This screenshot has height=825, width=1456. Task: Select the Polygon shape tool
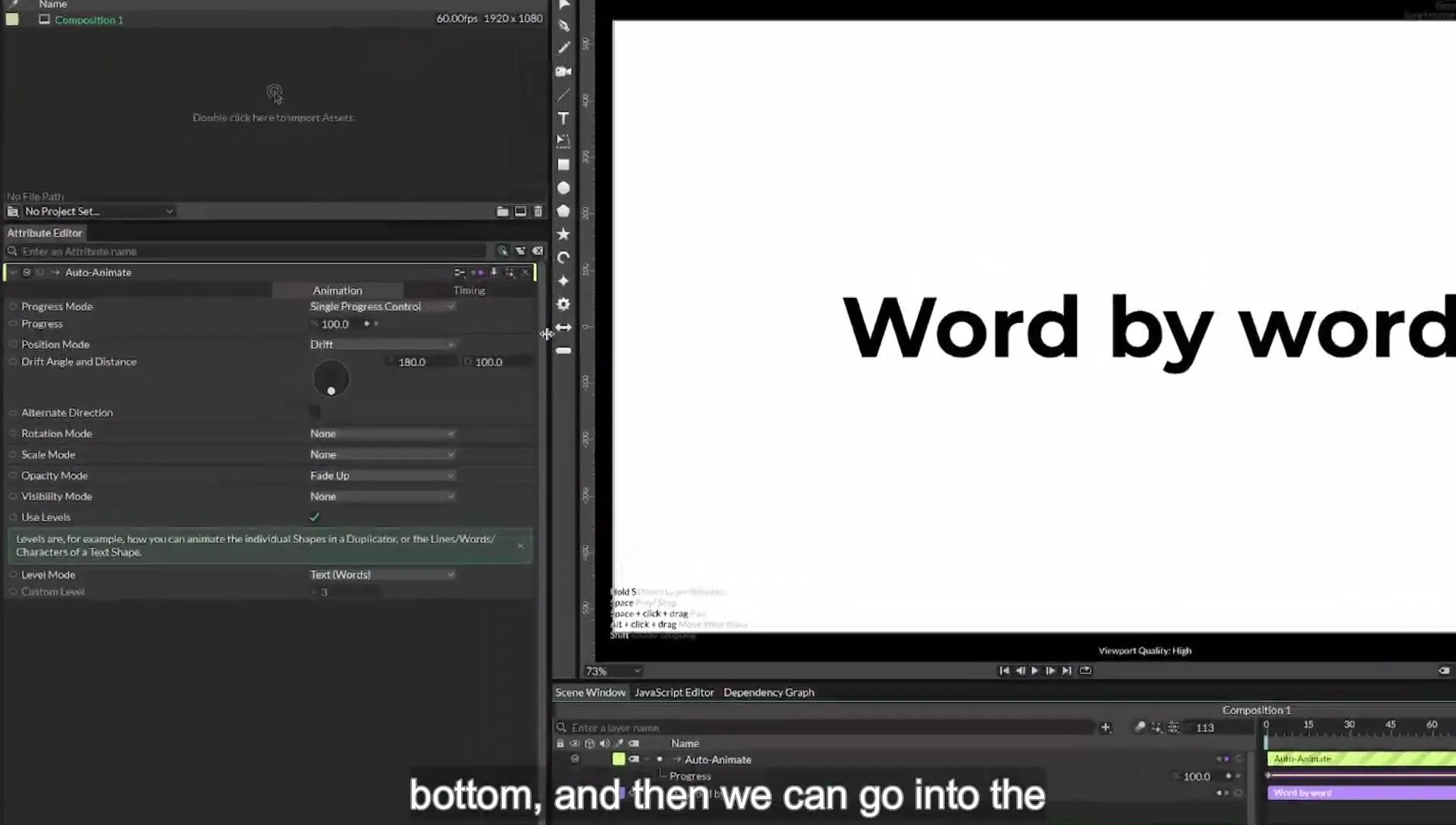coord(563,211)
